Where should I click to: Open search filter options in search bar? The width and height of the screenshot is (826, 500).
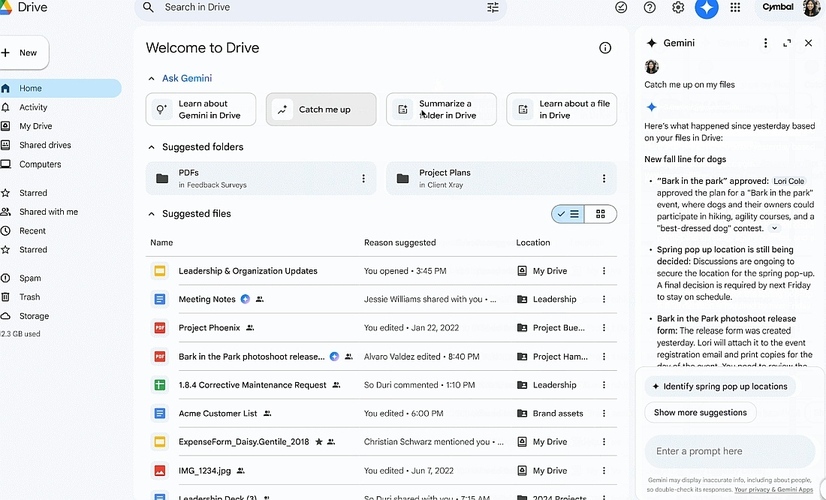(x=493, y=7)
